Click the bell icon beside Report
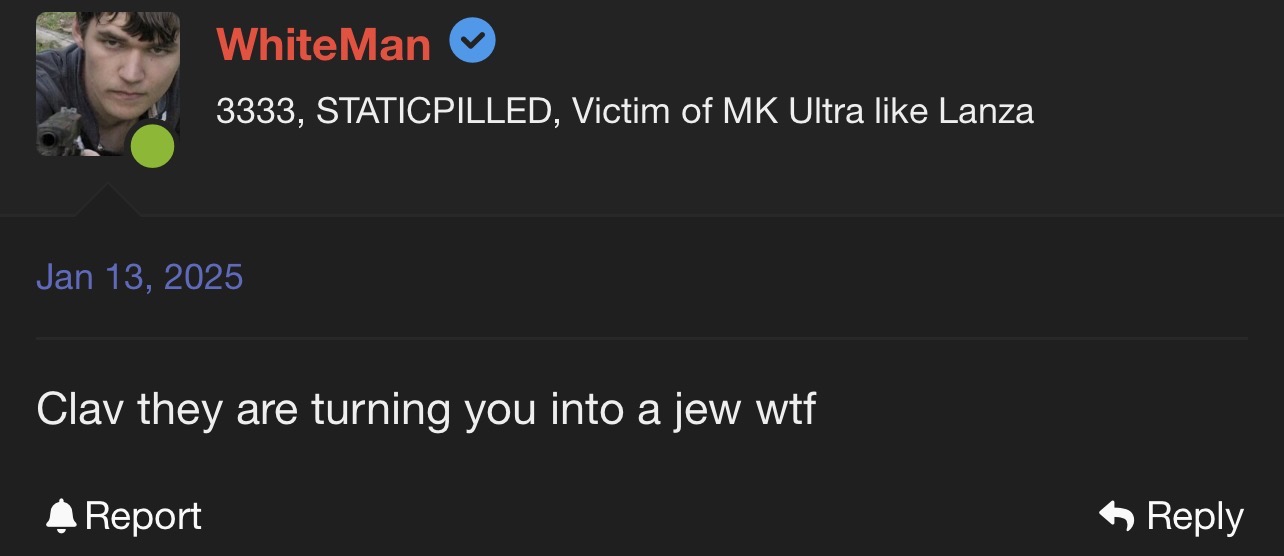The width and height of the screenshot is (1284, 556). tap(62, 516)
